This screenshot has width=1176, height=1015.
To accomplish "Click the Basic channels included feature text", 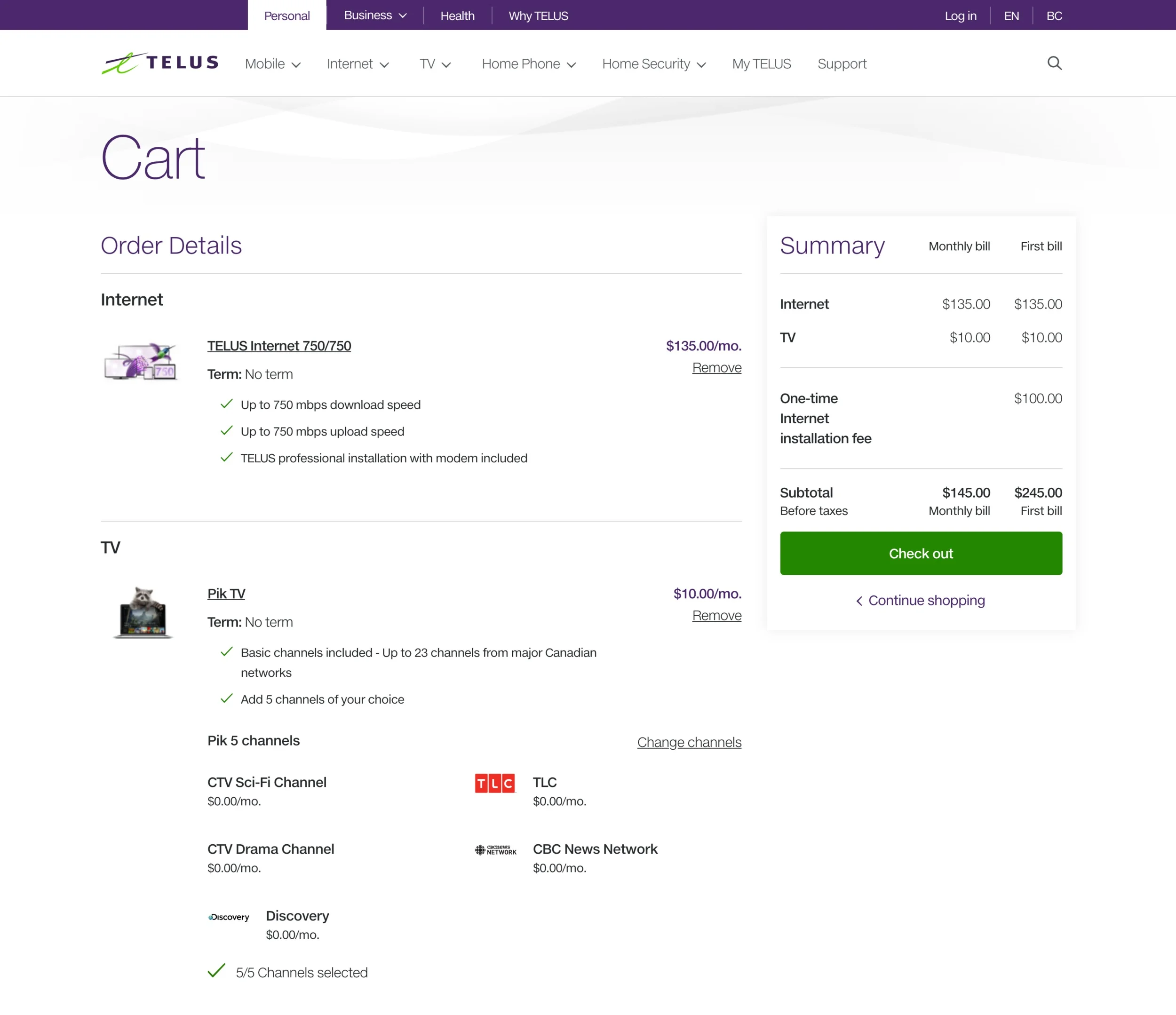I will coord(418,663).
